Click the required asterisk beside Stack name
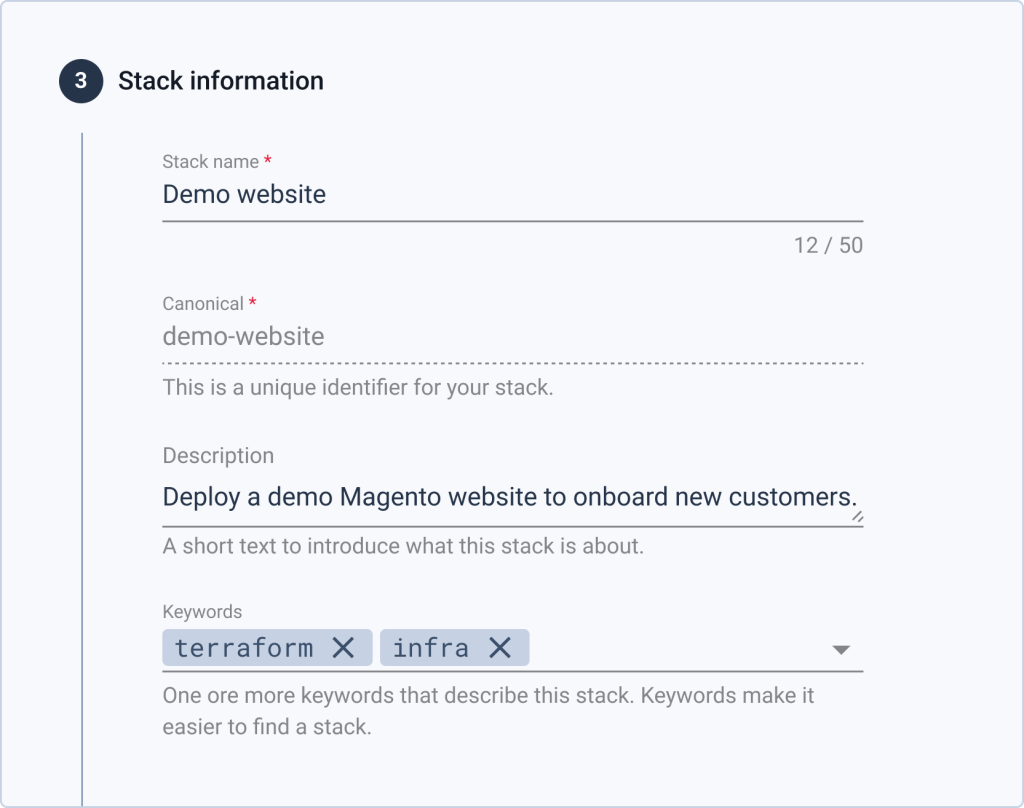Image resolution: width=1024 pixels, height=808 pixels. (x=269, y=161)
